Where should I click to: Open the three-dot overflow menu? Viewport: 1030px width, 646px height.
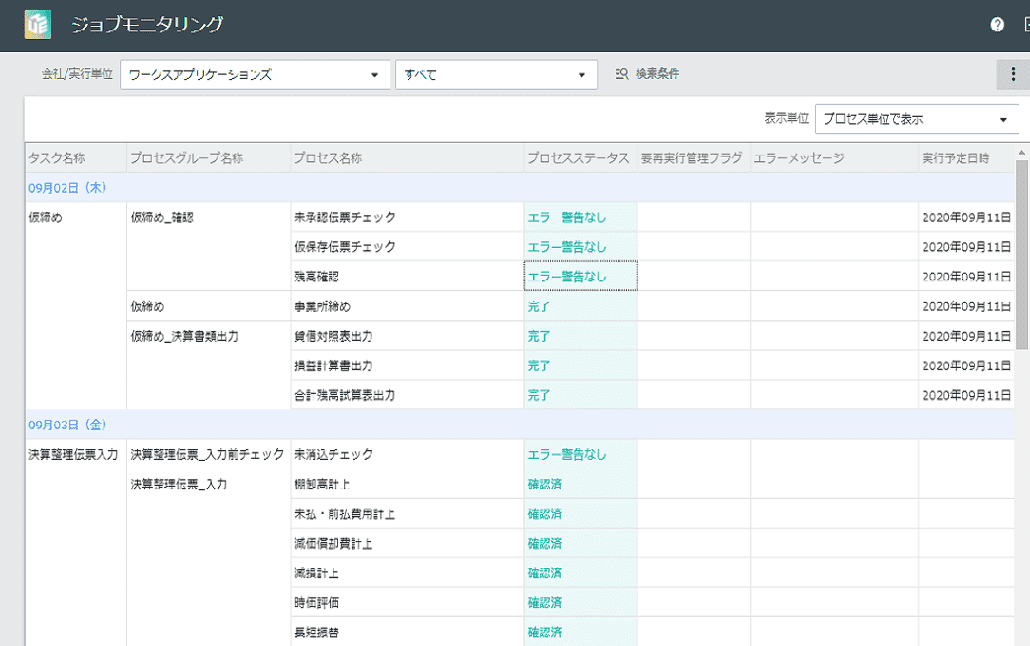(1013, 73)
